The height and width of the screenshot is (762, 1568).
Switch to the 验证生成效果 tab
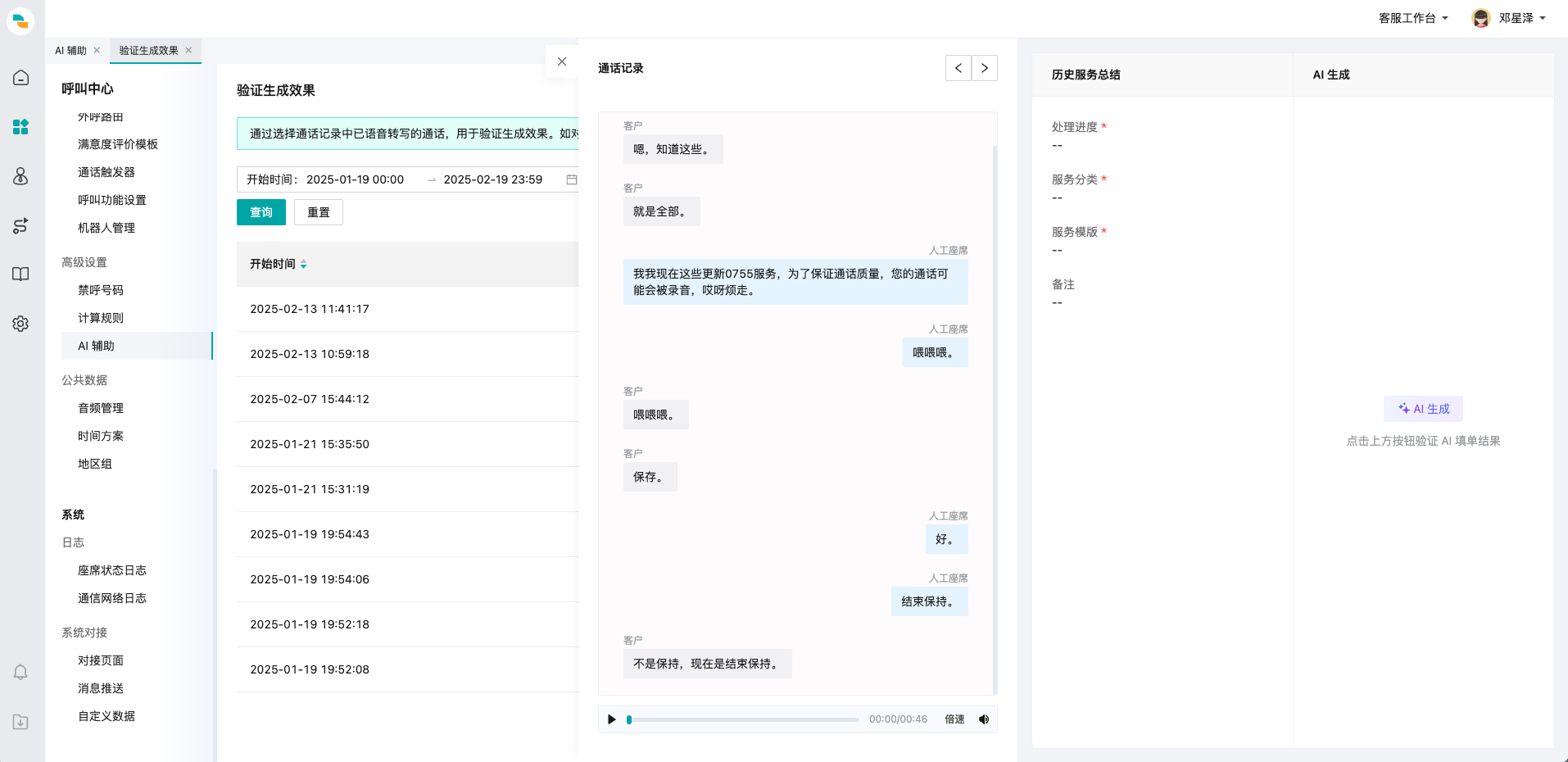[x=148, y=50]
